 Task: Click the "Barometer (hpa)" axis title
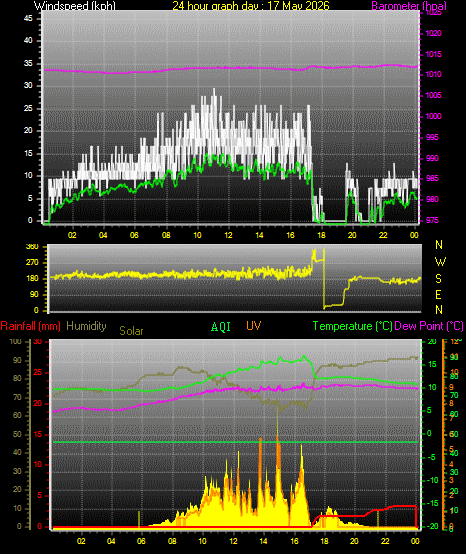[x=409, y=6]
